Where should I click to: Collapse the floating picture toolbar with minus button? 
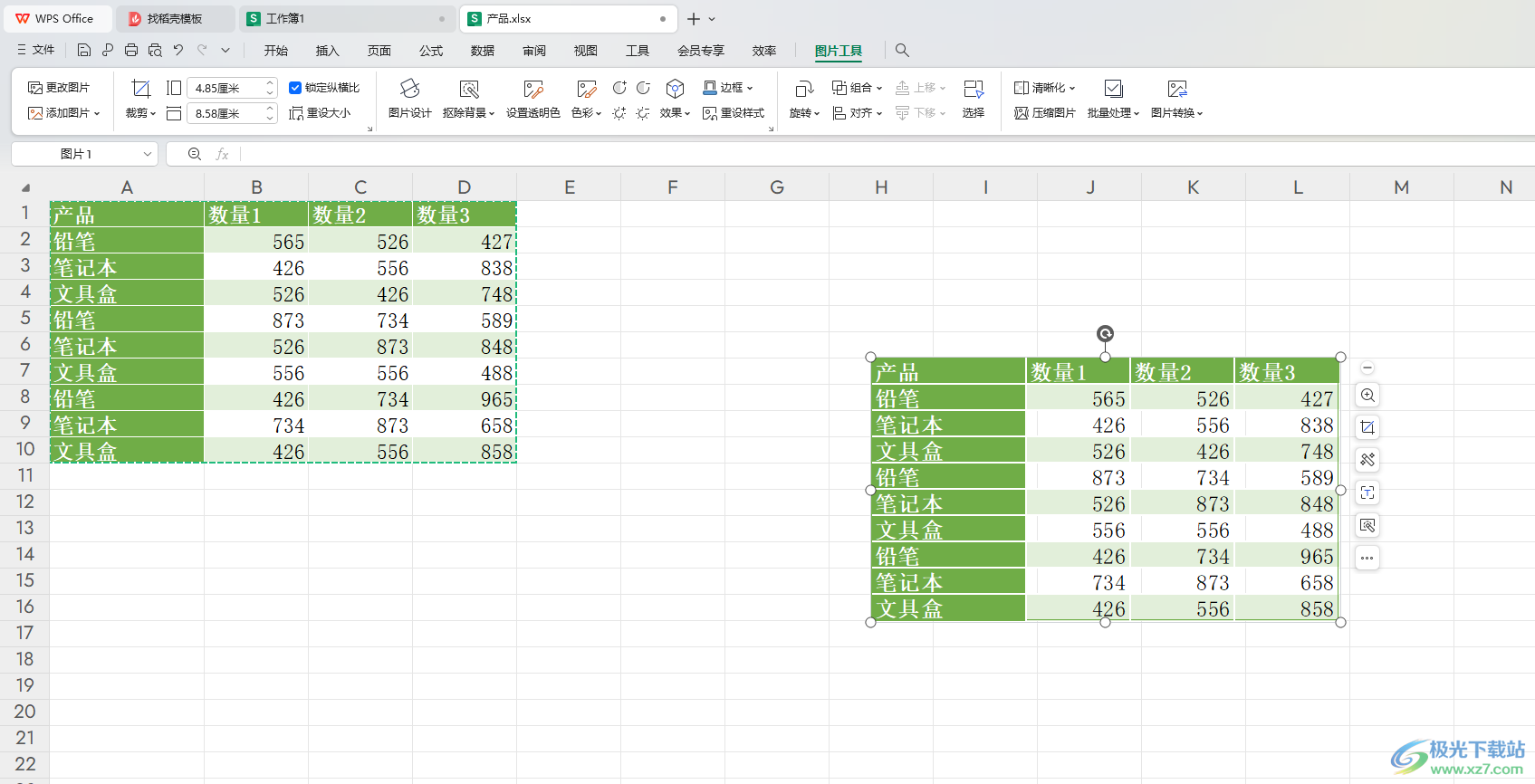coord(1367,368)
